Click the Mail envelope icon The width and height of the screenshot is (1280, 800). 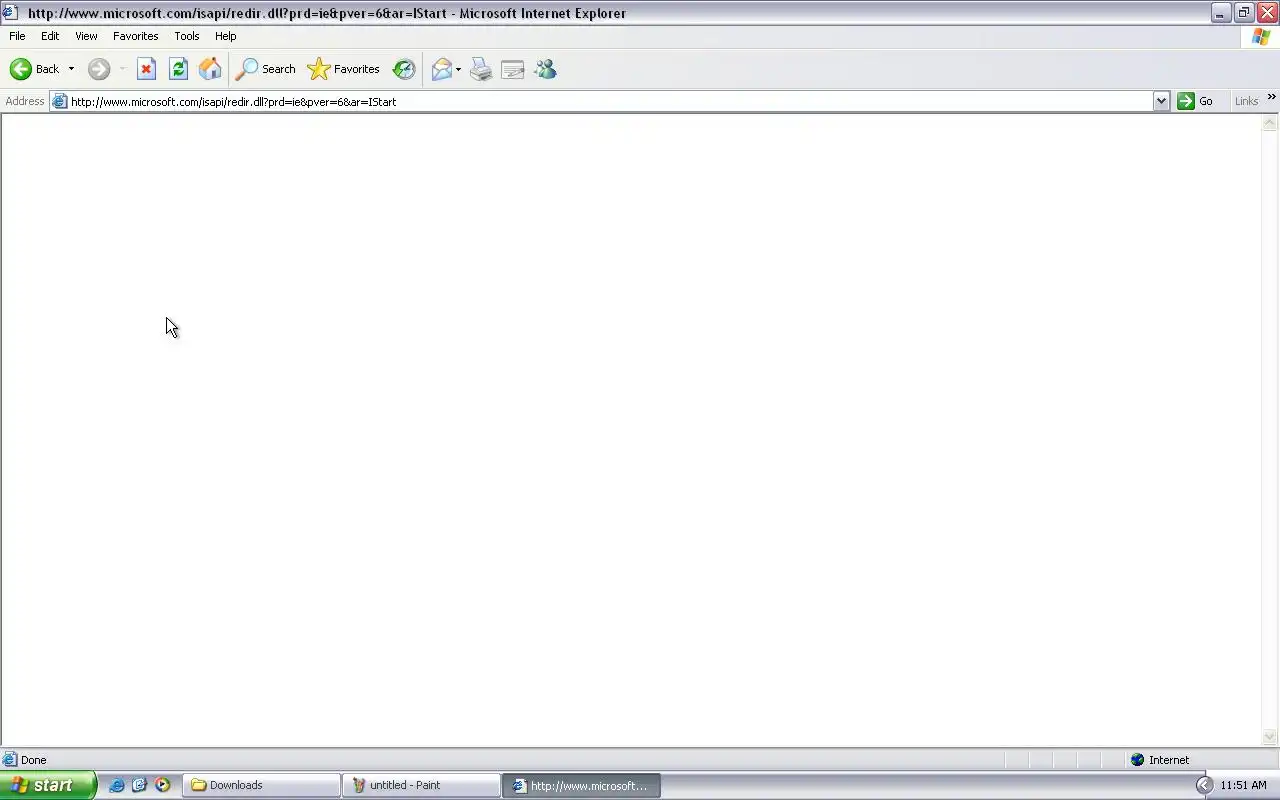(441, 69)
